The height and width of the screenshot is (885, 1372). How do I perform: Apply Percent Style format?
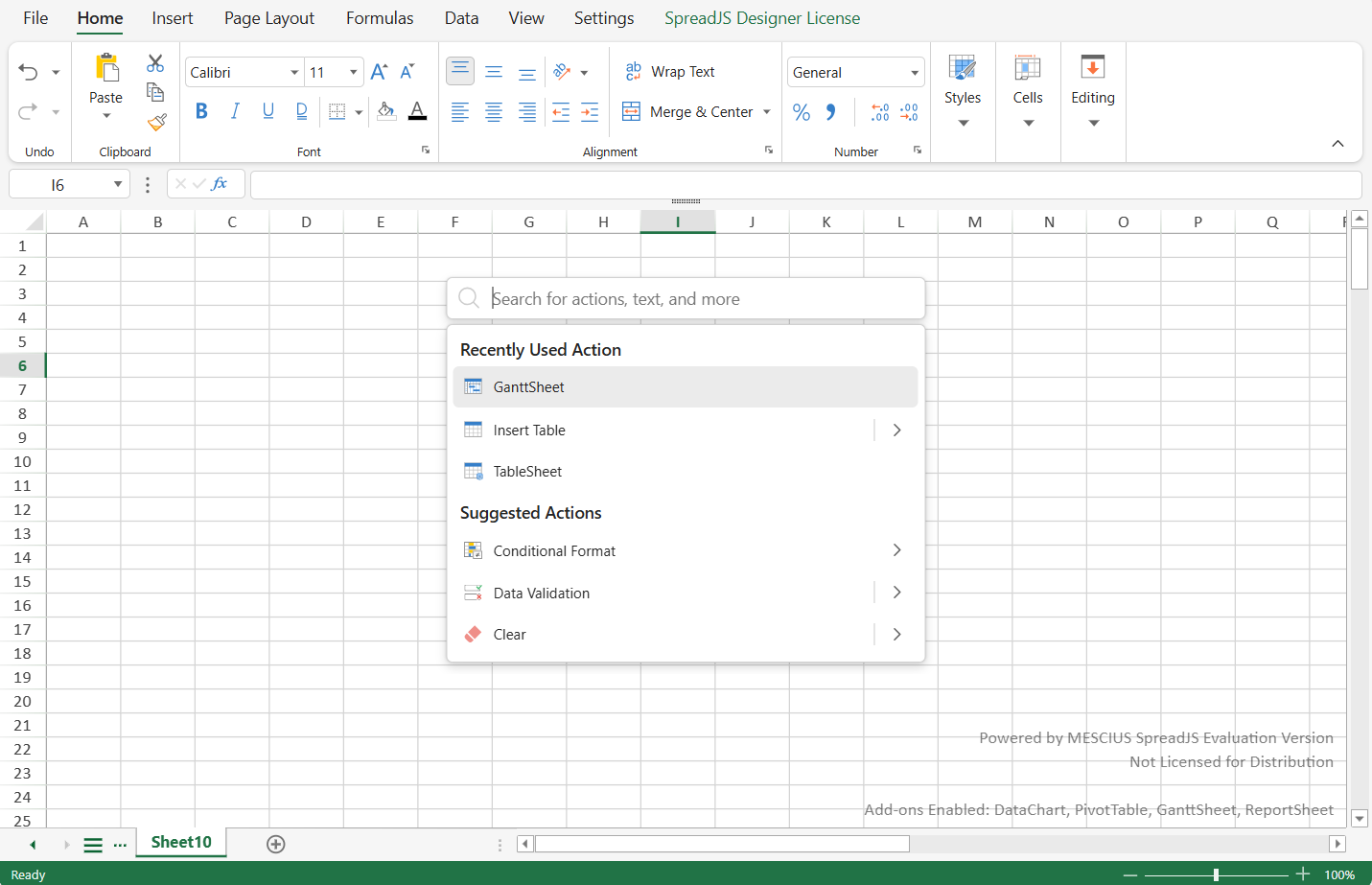pos(802,112)
